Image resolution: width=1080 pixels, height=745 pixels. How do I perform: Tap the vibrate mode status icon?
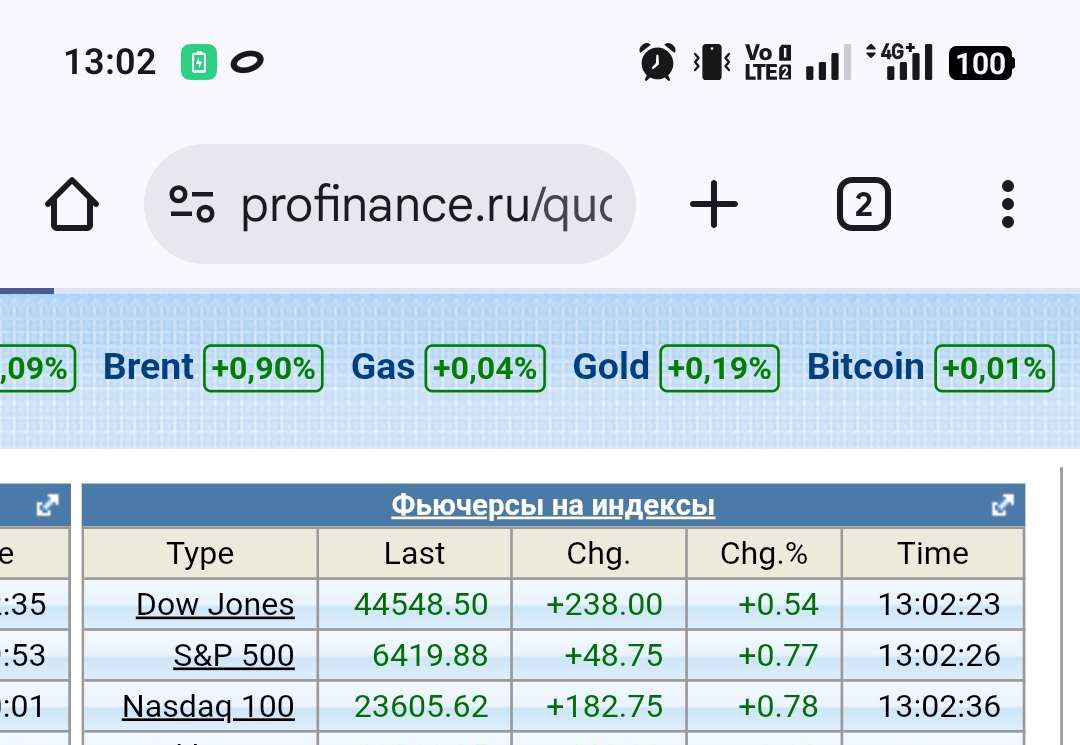[712, 63]
